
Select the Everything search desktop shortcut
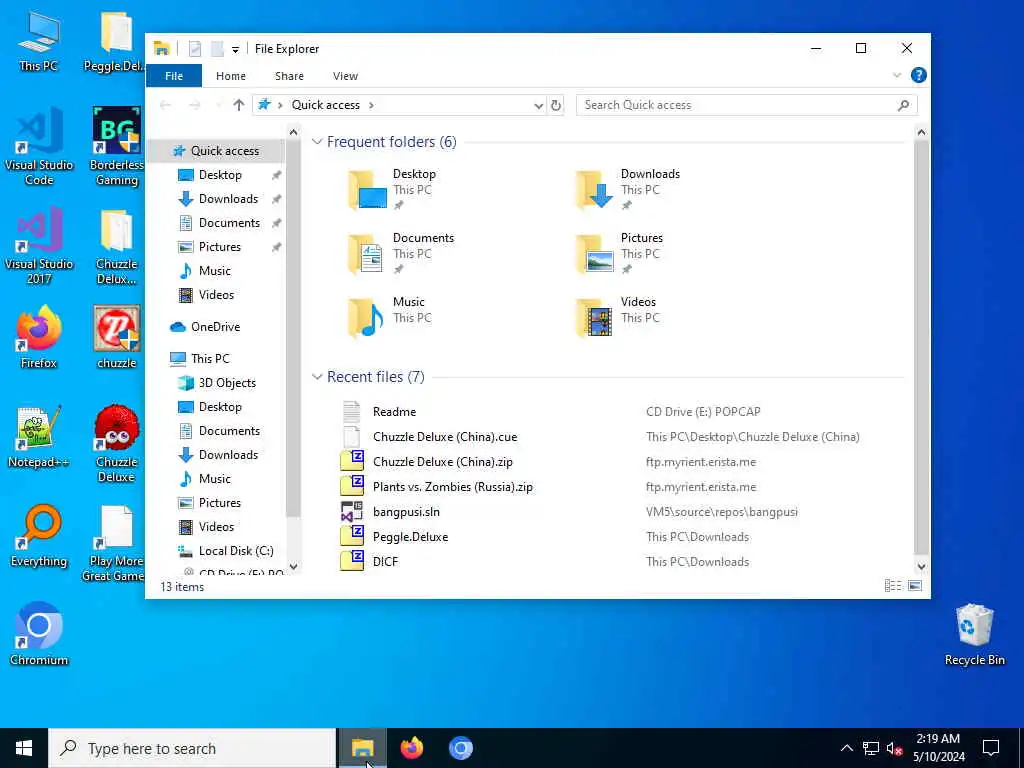39,536
